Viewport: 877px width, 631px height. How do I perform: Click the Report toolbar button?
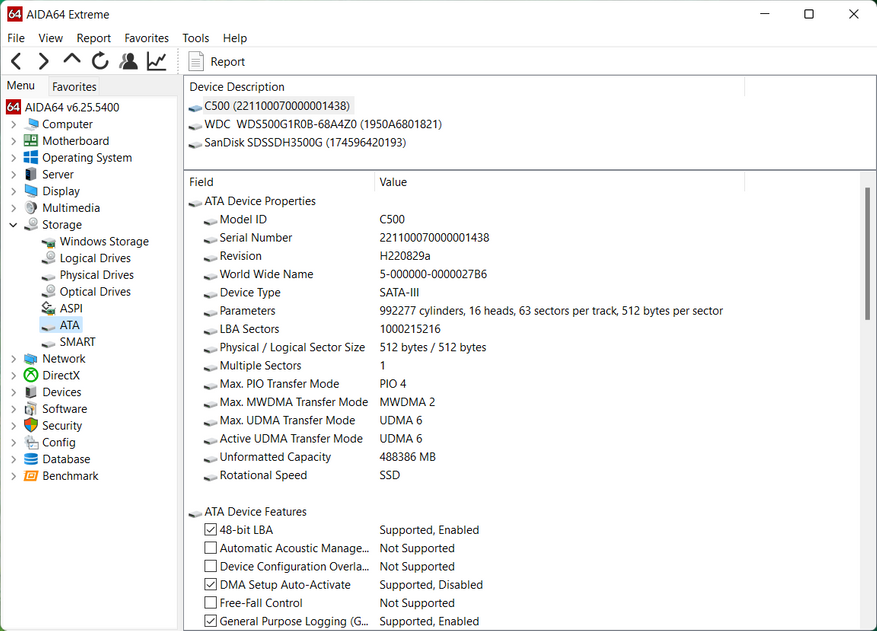tap(217, 62)
